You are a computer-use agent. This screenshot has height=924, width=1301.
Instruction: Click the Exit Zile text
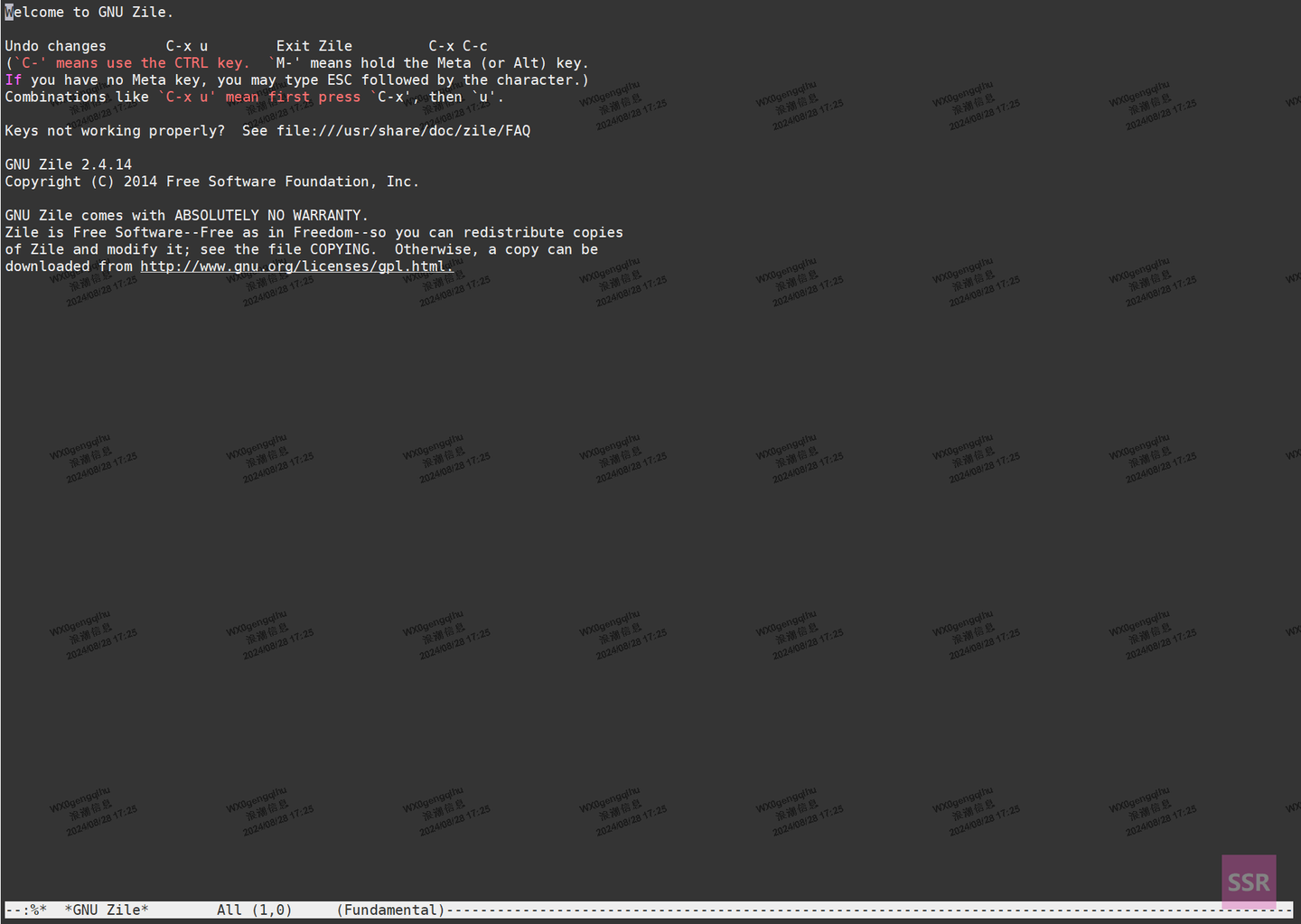click(314, 45)
